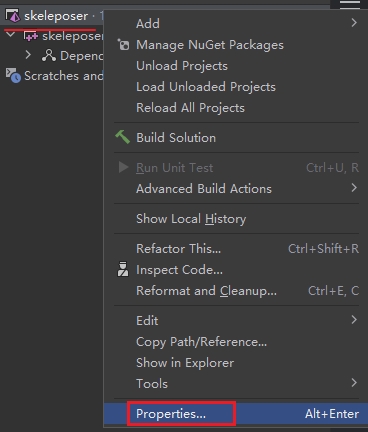Select the skeleposer C++ project item

[73, 36]
